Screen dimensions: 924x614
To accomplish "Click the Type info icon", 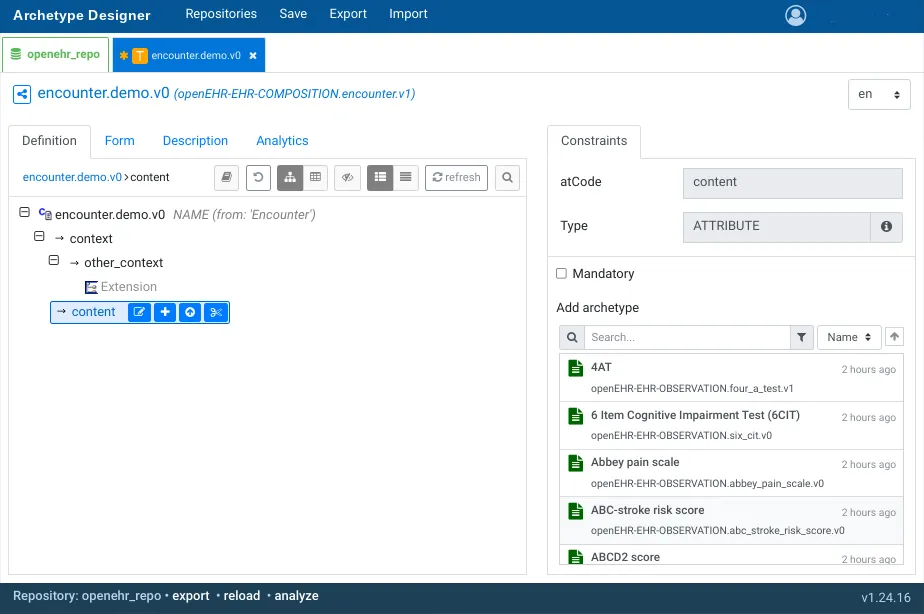I will [886, 227].
